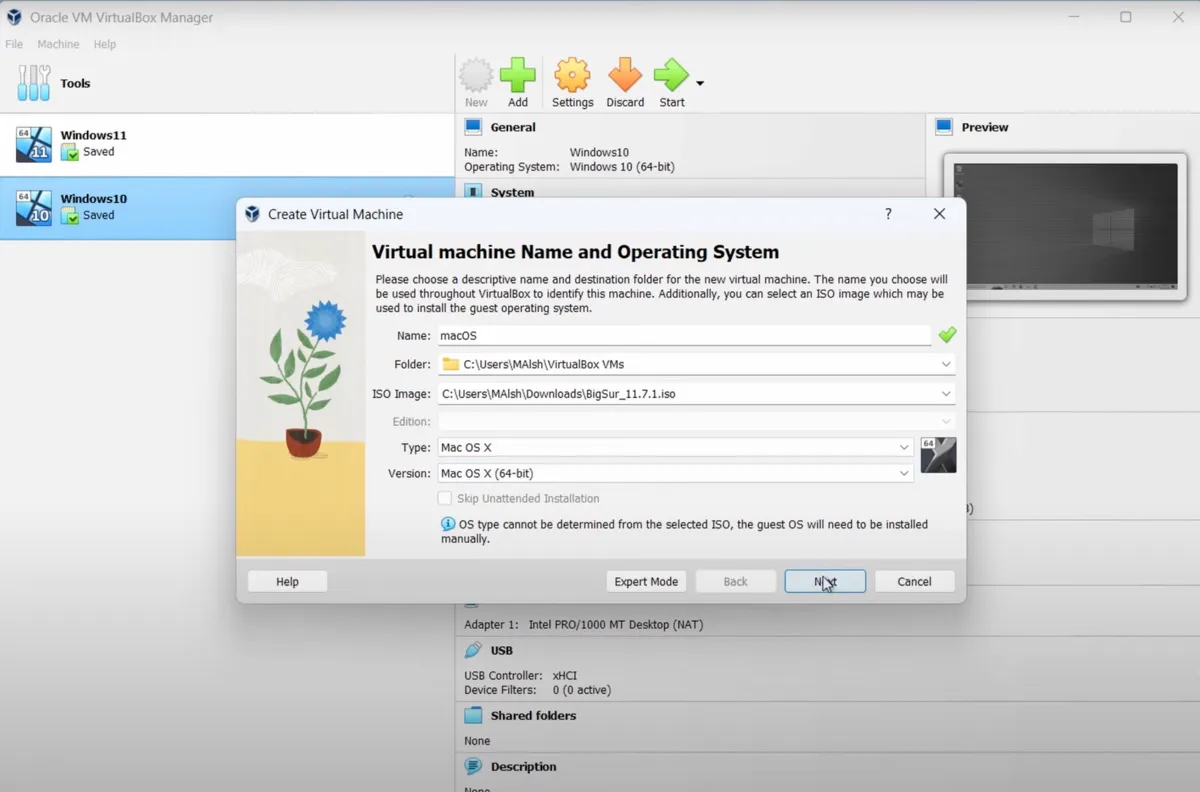Expand the Type dropdown

point(904,448)
